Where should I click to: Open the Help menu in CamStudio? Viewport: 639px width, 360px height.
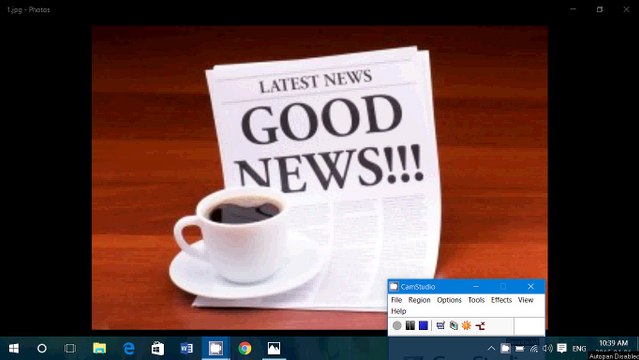(x=399, y=311)
